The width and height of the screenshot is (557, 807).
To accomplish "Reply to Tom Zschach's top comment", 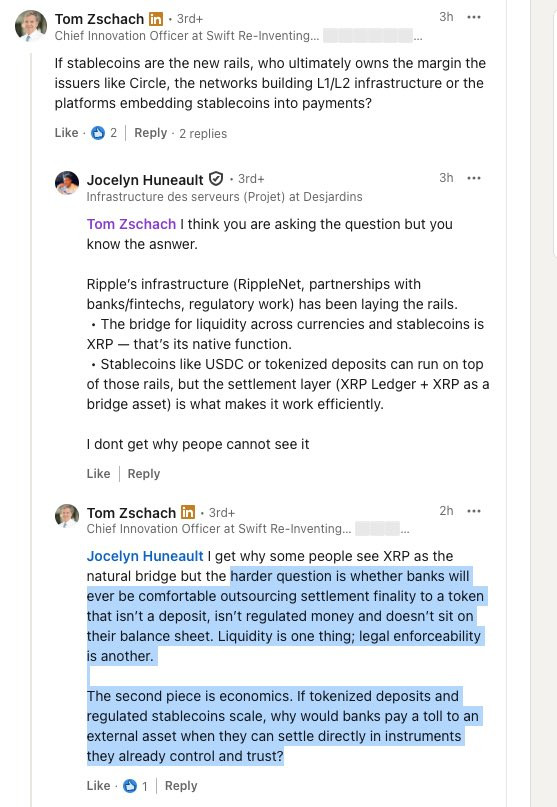I will 150,133.
